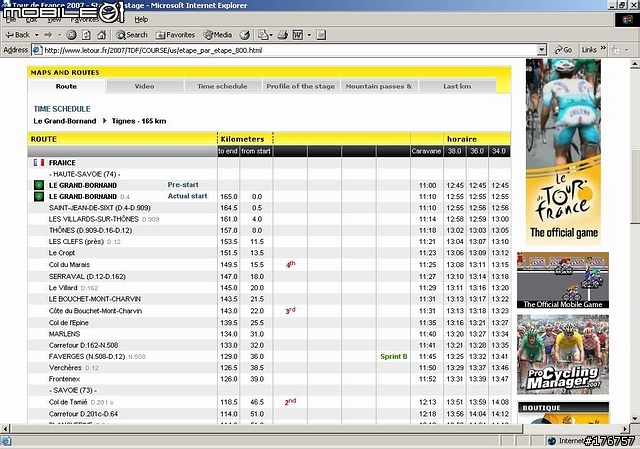The image size is (640, 449).
Task: Click the Discuss toolbar icon
Action: click(x=321, y=35)
